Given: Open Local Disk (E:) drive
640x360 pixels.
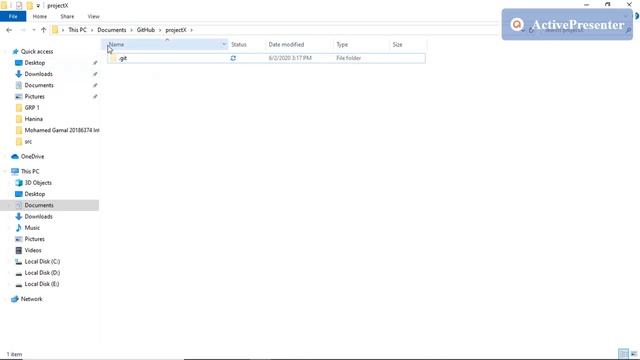Looking at the screenshot, I should 42,284.
